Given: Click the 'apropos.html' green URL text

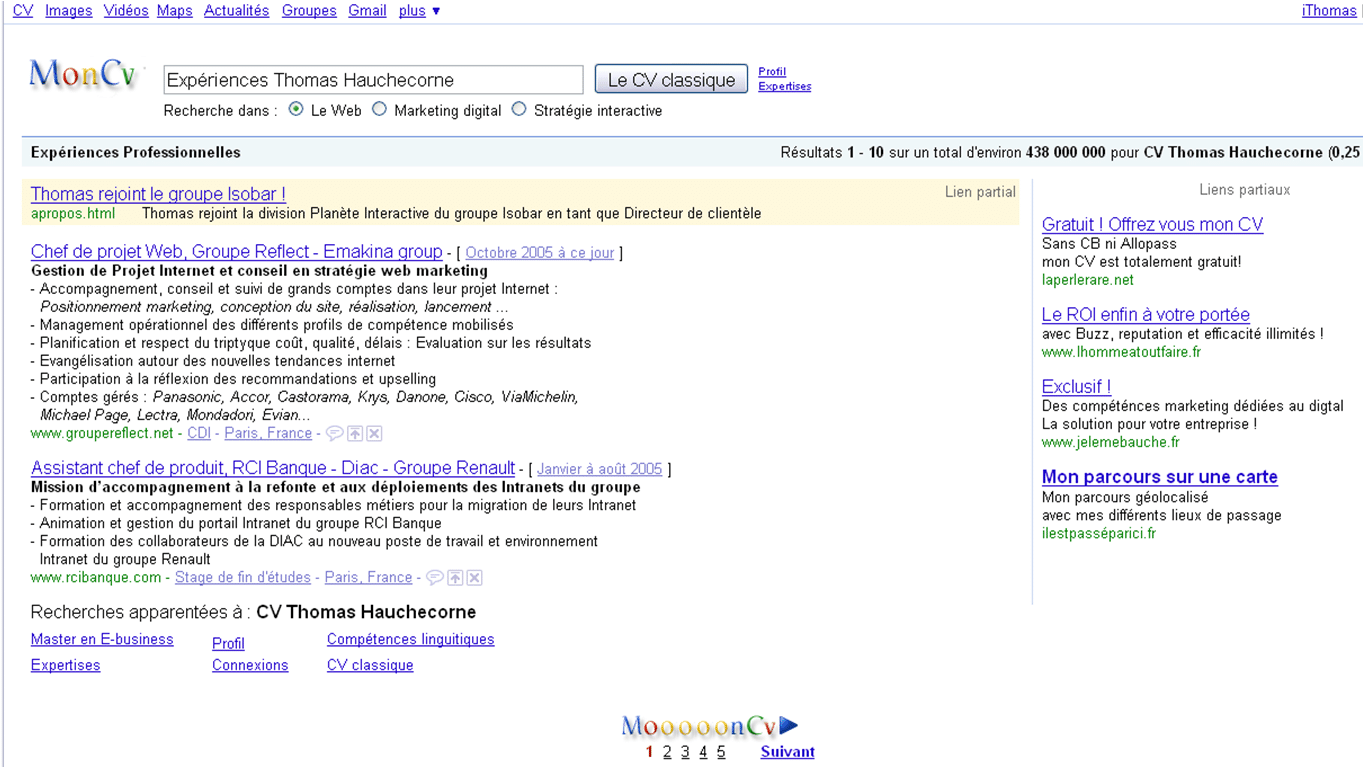Looking at the screenshot, I should point(73,213).
